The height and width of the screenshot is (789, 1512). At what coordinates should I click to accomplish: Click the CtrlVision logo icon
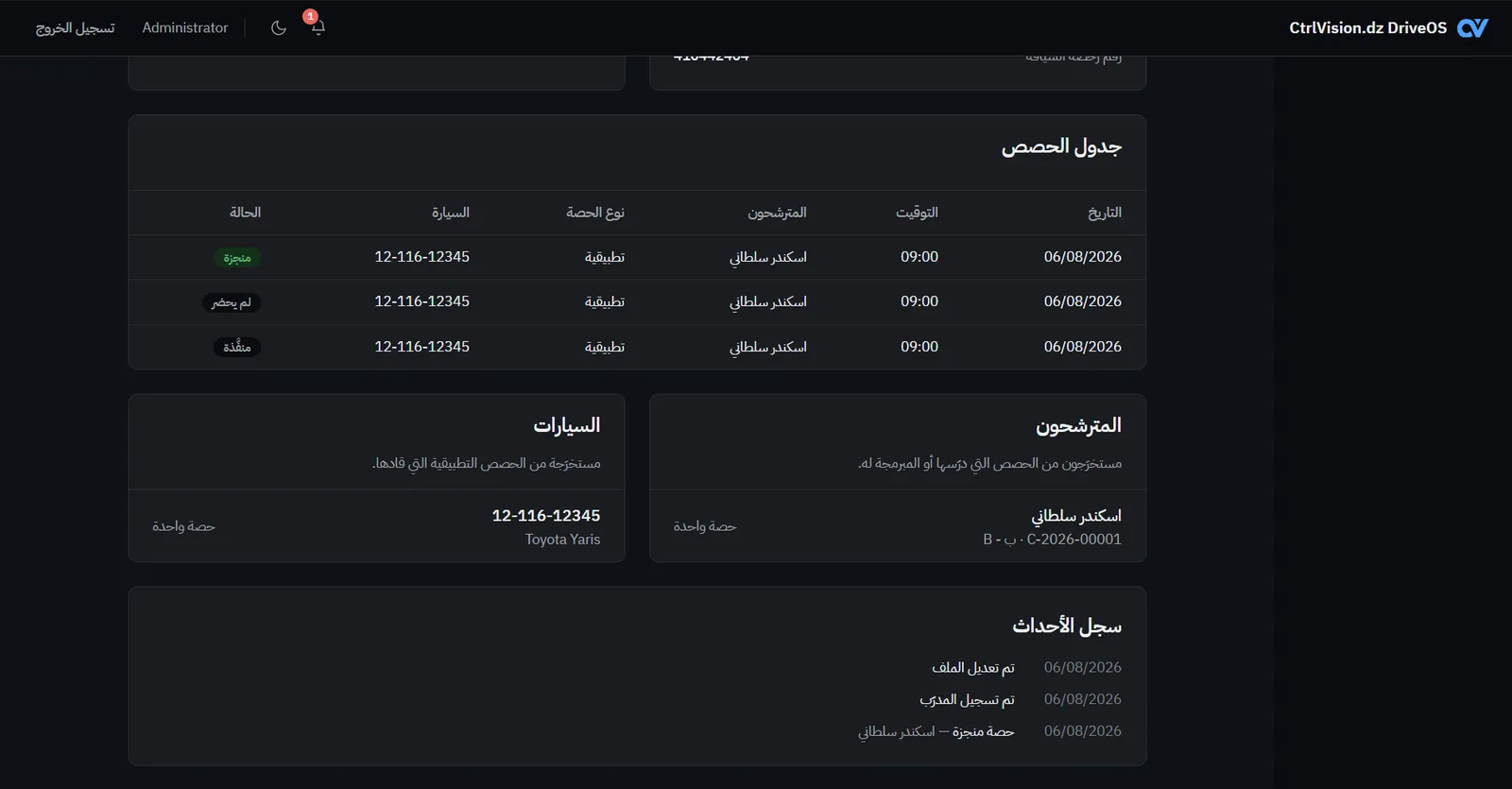pos(1472,27)
